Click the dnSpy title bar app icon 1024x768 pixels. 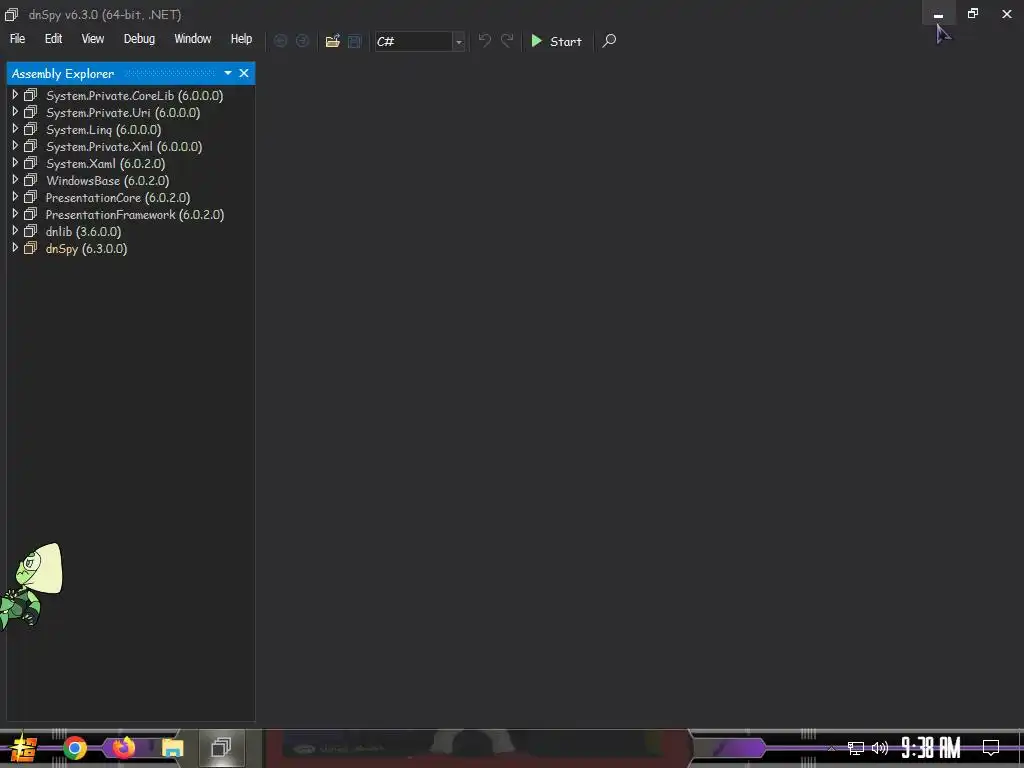(11, 14)
